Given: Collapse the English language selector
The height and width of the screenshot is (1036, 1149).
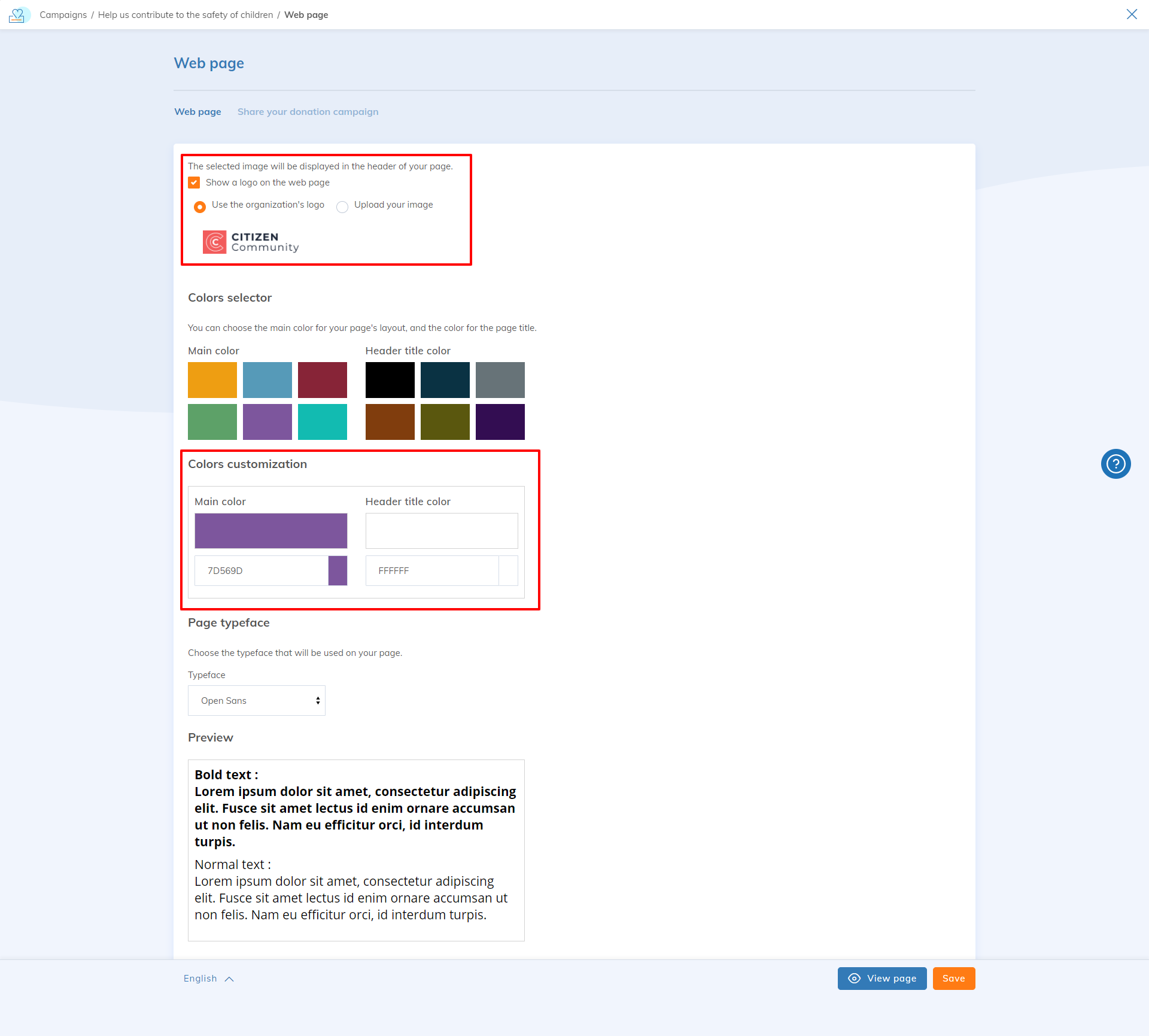Looking at the screenshot, I should (x=208, y=978).
